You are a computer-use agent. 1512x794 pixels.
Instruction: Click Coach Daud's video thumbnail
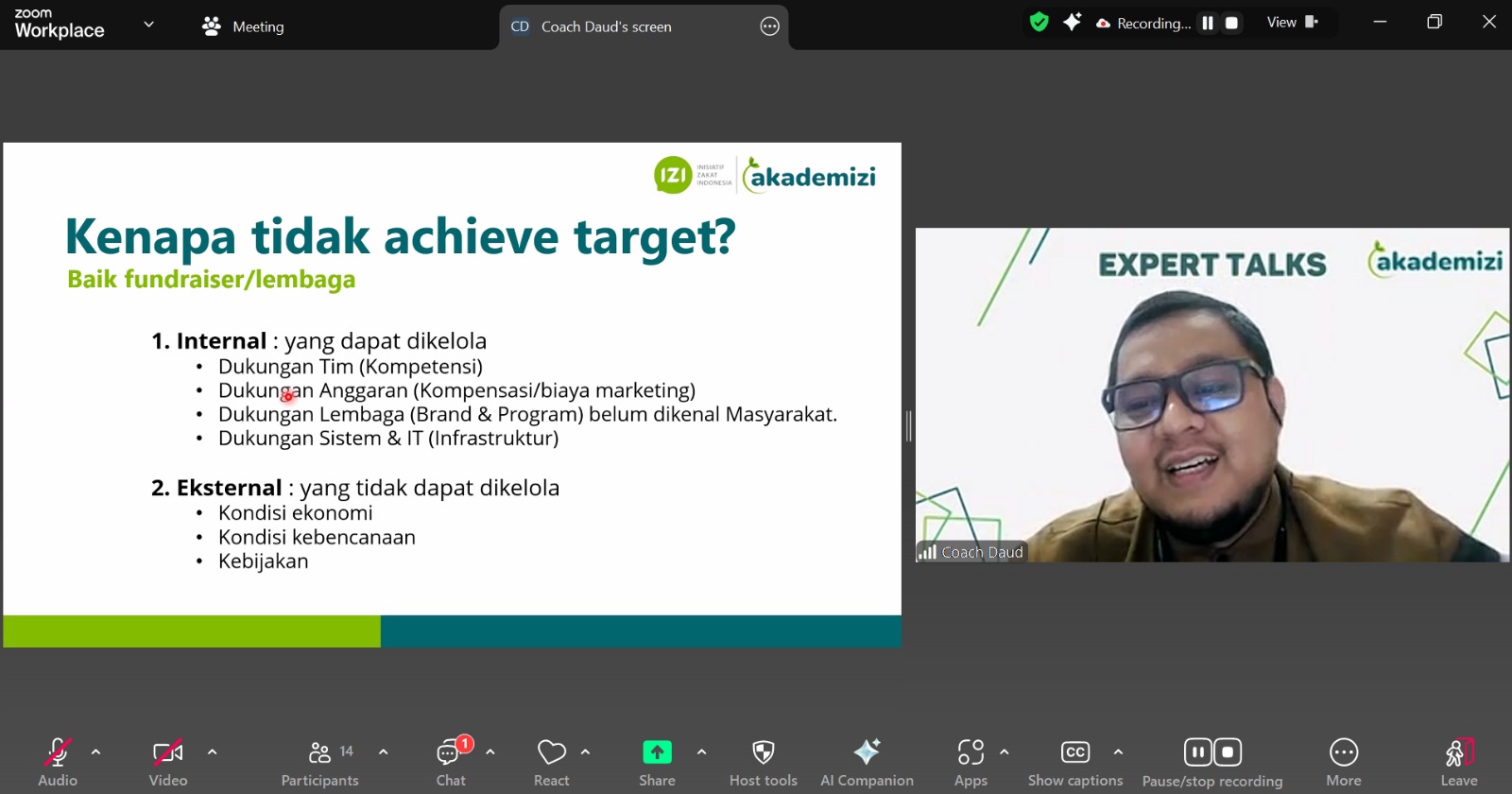[1211, 395]
